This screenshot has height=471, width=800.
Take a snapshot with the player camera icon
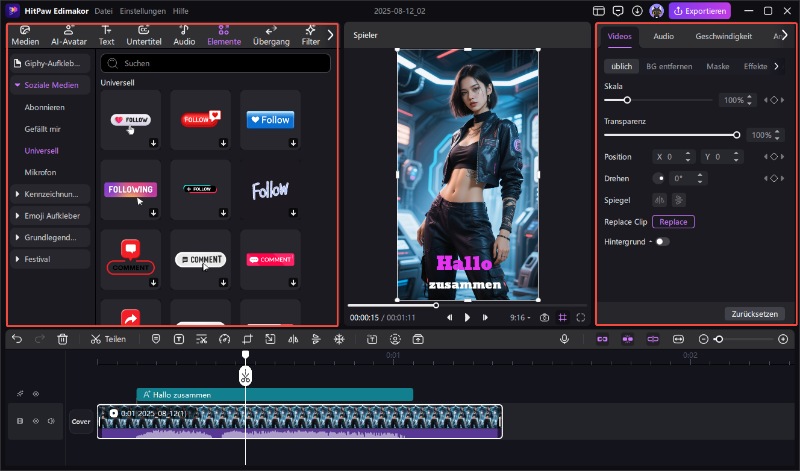[x=544, y=317]
